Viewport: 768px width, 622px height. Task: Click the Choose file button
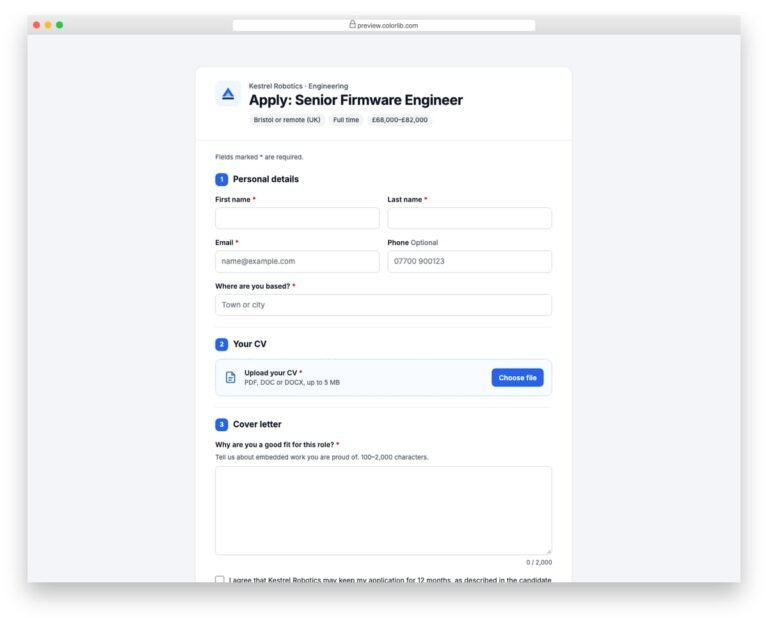click(517, 378)
